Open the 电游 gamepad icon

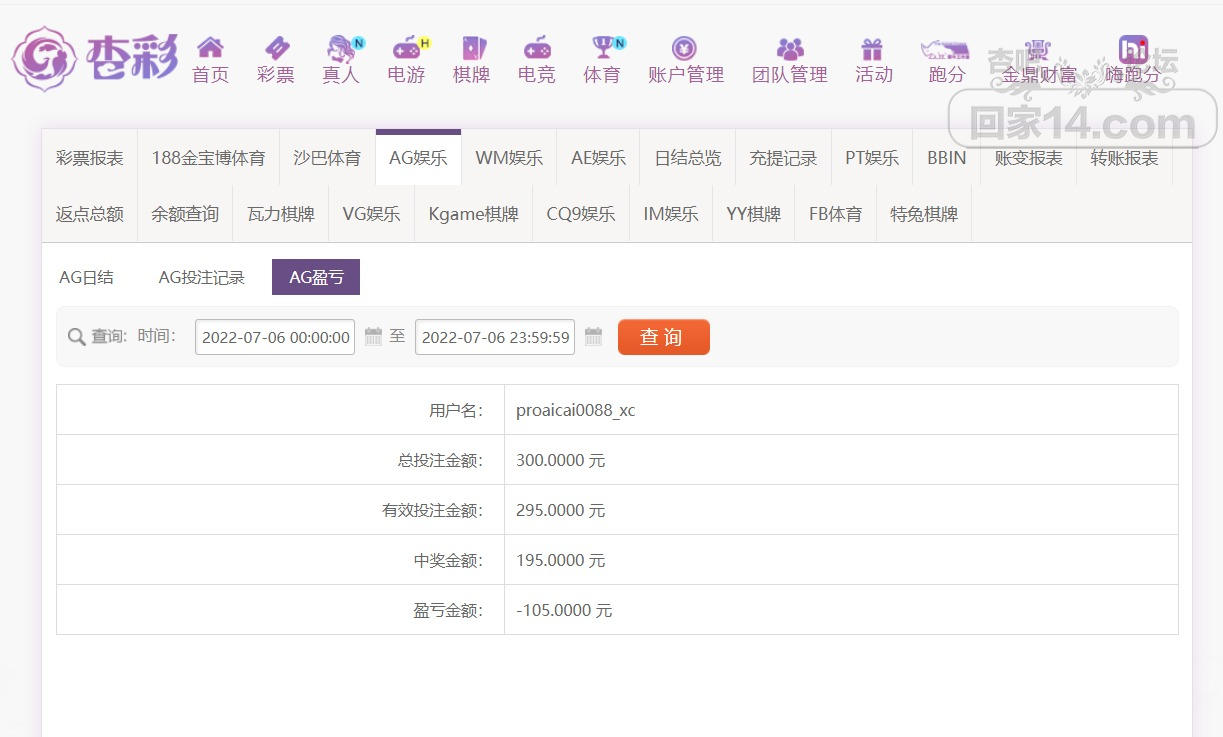(406, 48)
